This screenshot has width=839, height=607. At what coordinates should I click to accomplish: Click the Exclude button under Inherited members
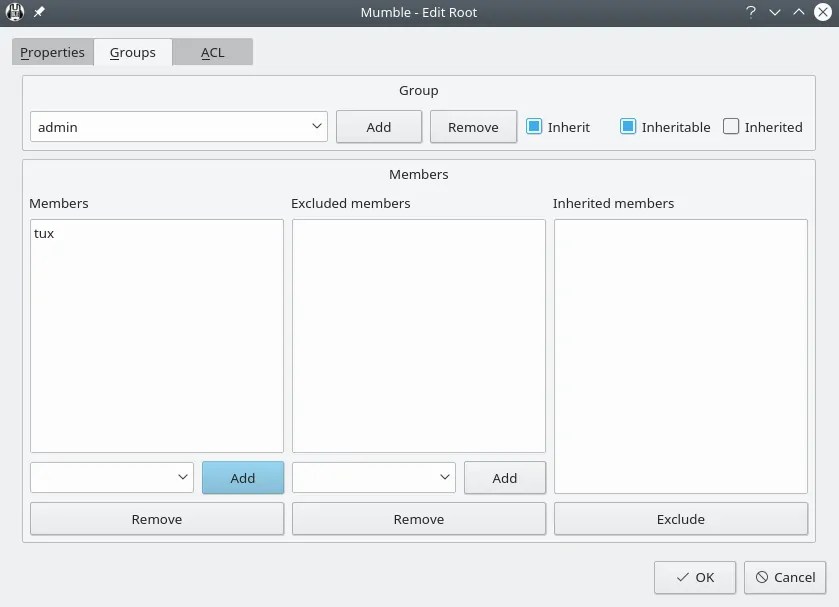680,519
